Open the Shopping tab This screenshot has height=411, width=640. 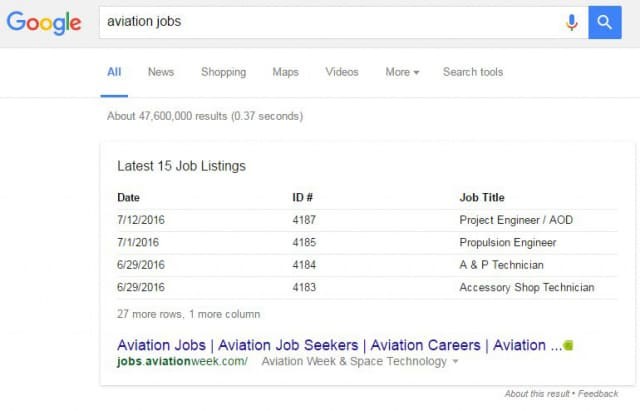pos(223,72)
